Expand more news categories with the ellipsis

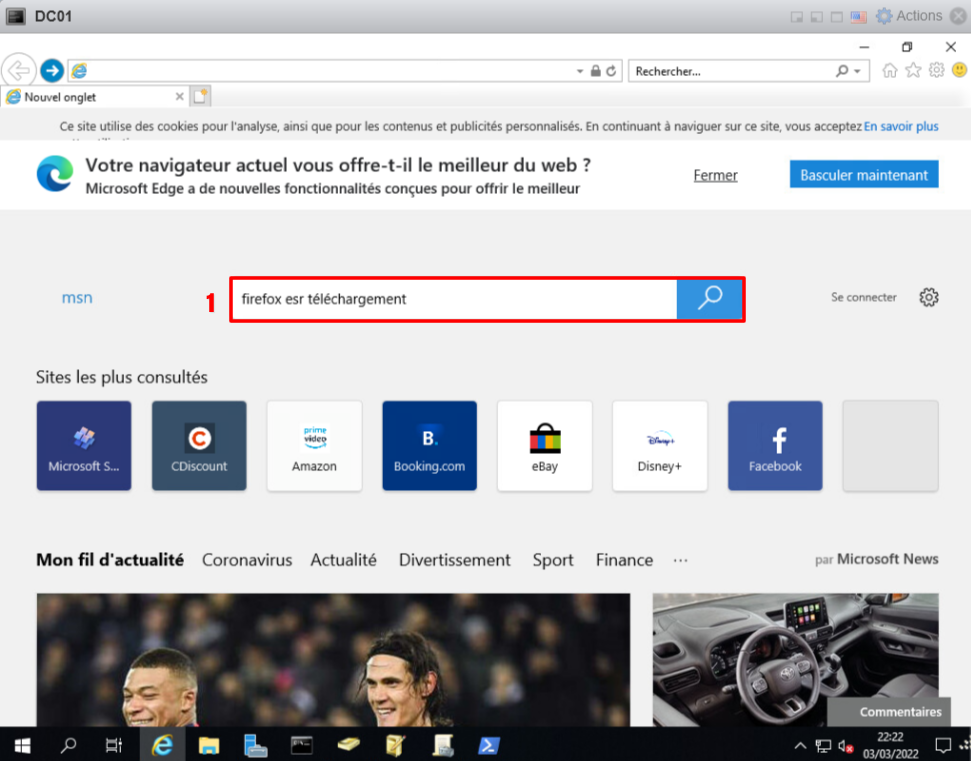[x=680, y=560]
